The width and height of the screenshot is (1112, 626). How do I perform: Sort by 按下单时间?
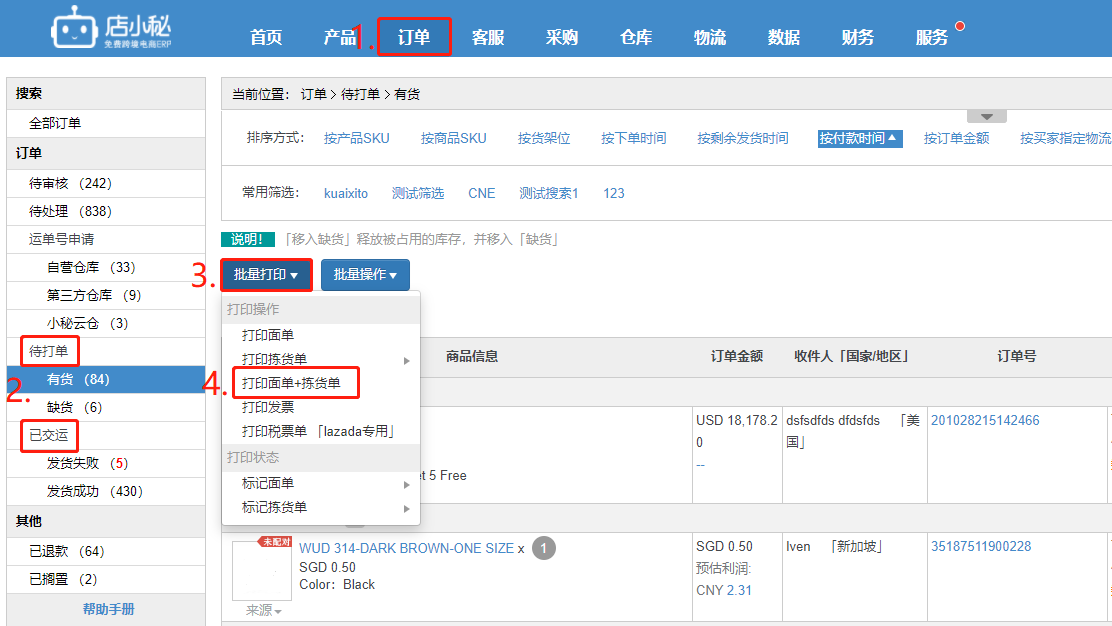tap(633, 138)
